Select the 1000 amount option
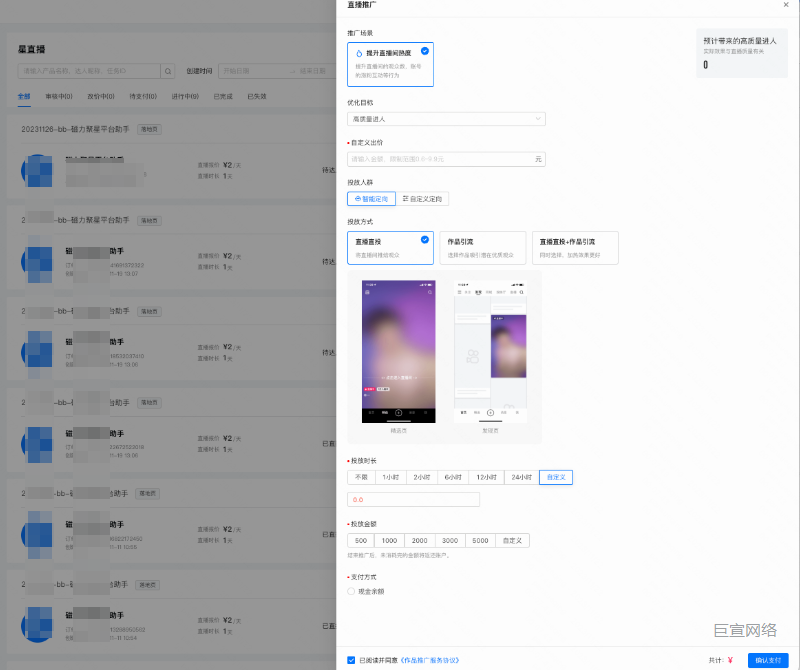 pos(389,540)
